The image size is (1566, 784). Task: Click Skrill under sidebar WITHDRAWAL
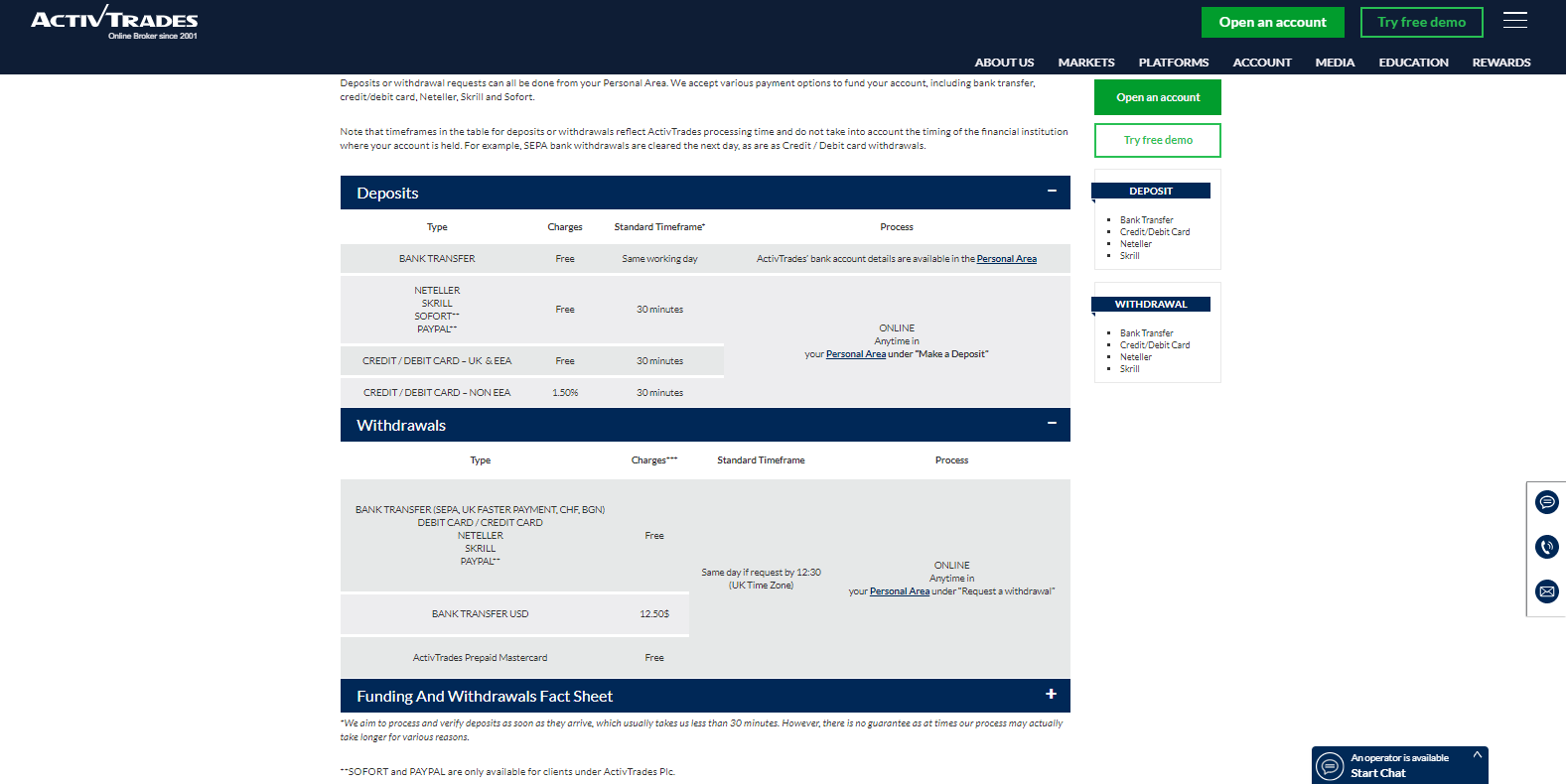point(1130,369)
